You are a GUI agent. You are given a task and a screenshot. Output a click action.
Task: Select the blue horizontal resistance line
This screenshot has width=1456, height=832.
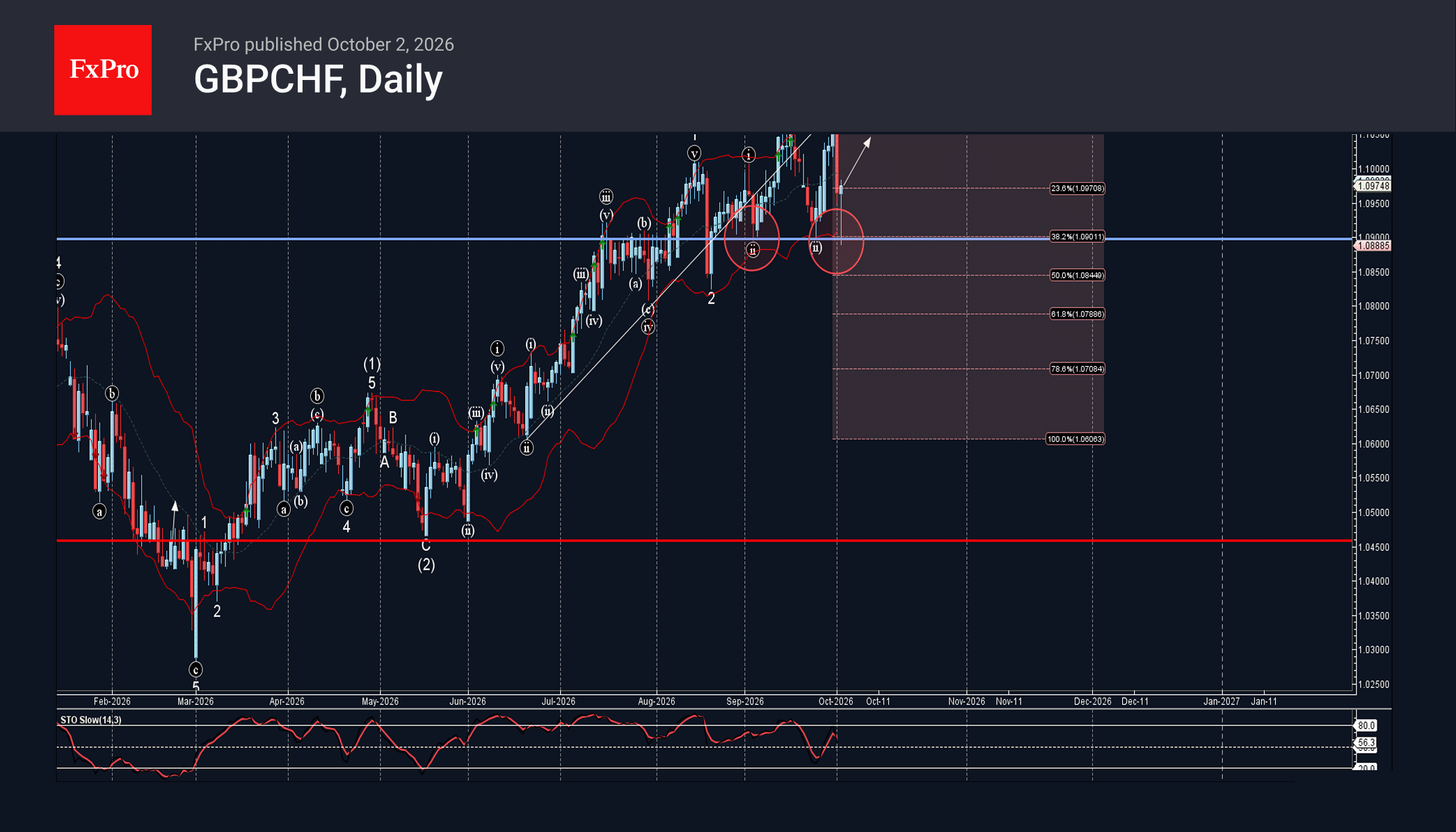pos(705,239)
